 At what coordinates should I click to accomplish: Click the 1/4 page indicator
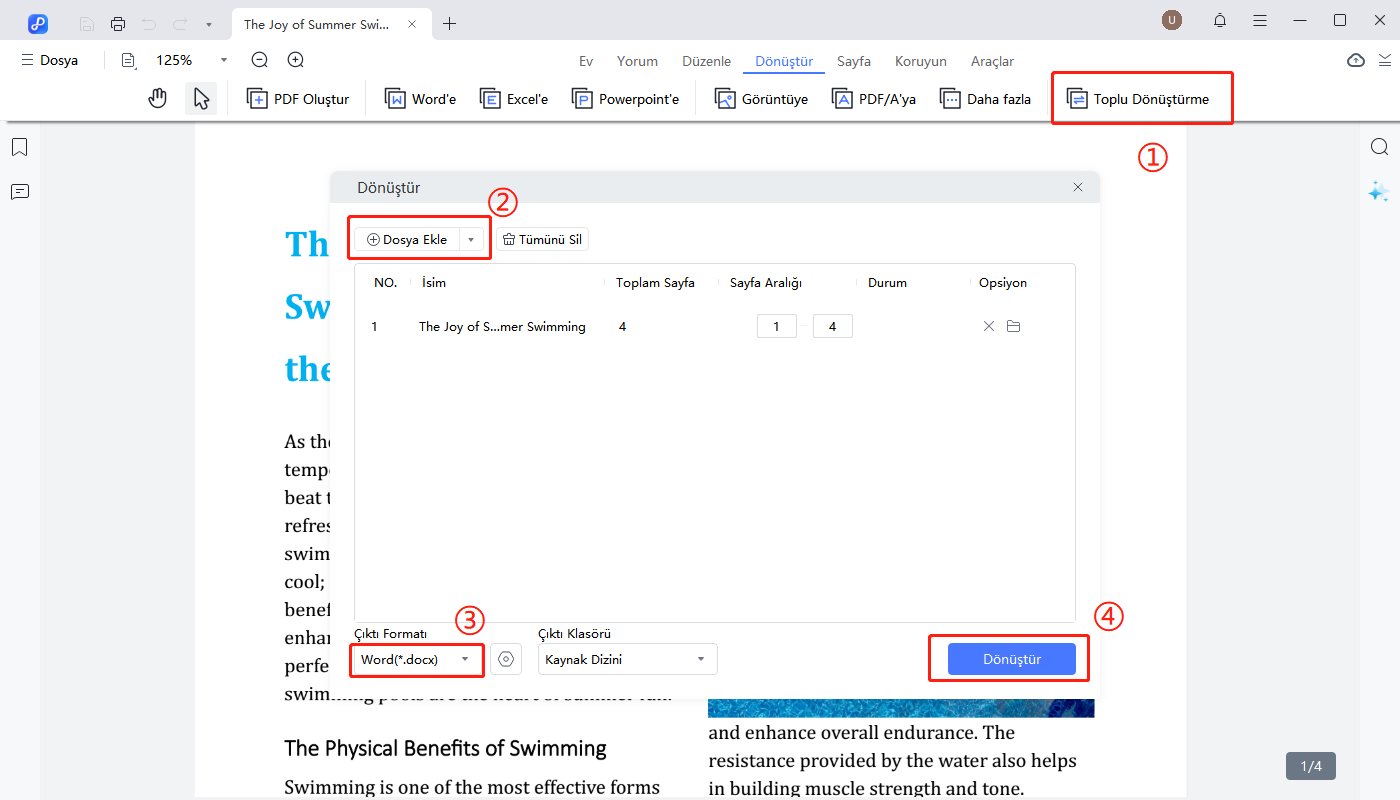(1311, 766)
